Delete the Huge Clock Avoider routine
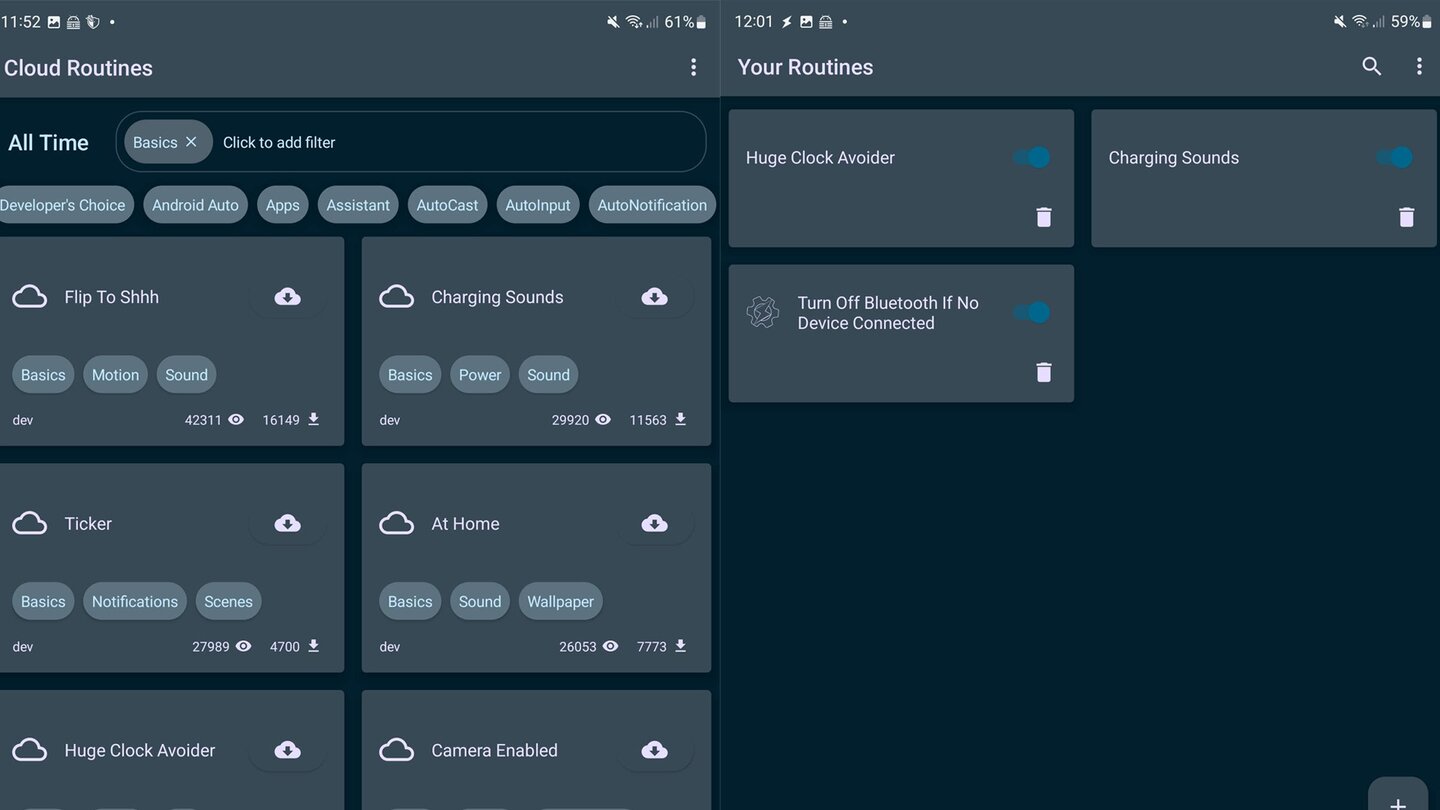Screen dimensions: 1440x810 [x=1043, y=217]
